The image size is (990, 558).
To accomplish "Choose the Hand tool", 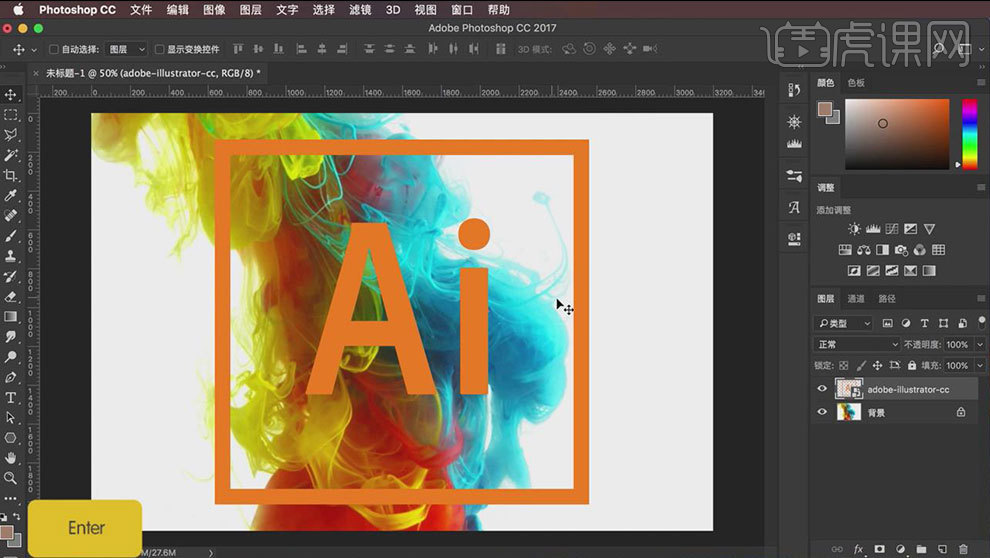I will pos(11,458).
